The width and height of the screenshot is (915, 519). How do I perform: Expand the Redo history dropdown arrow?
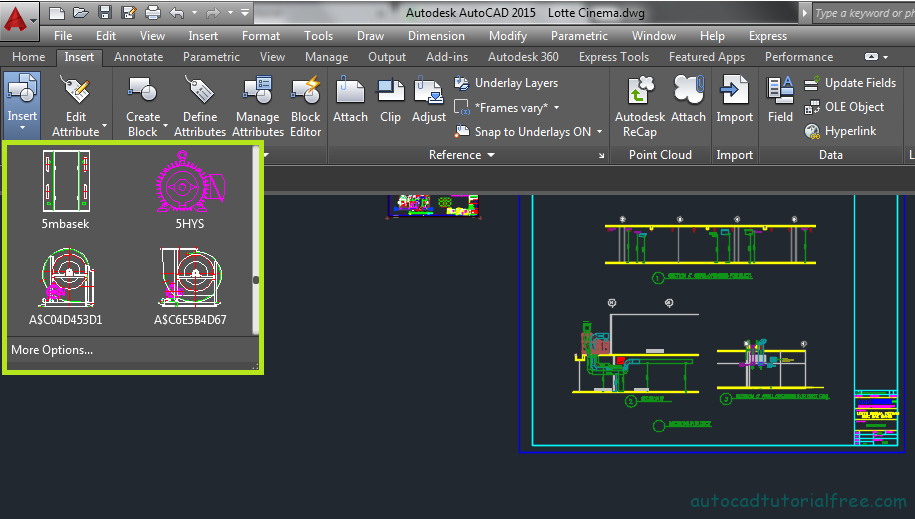pos(230,12)
